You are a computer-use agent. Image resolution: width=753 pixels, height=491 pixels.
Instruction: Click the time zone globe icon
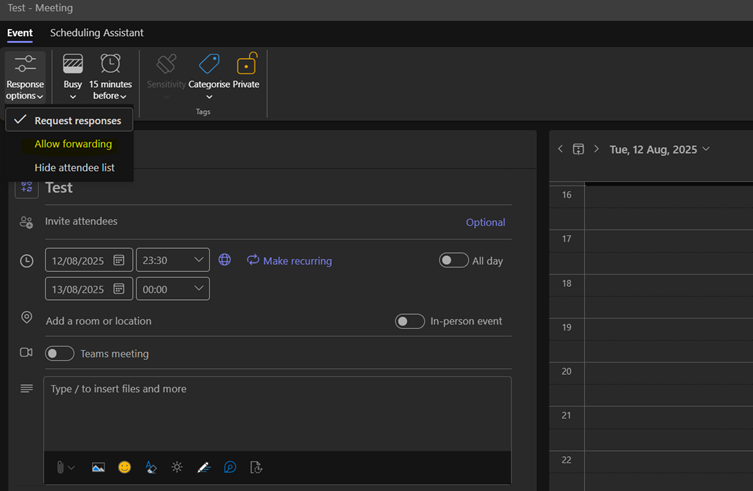(225, 260)
